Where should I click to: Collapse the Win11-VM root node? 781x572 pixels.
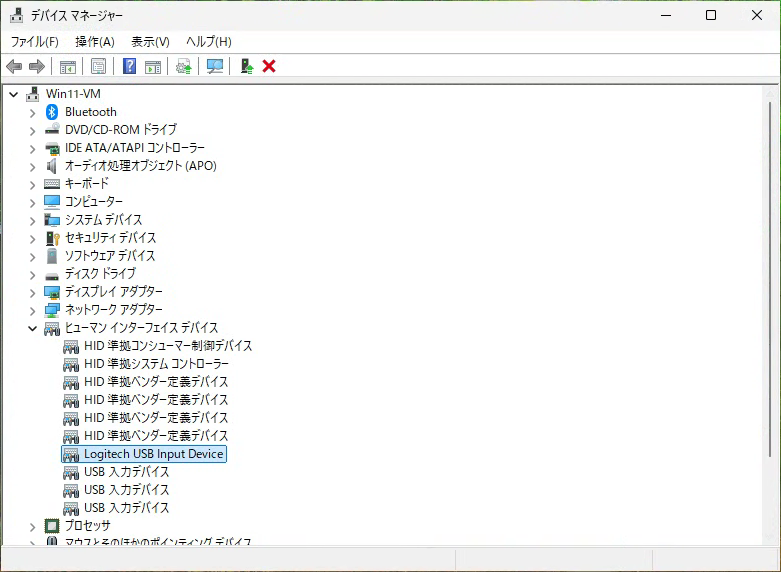[14, 94]
